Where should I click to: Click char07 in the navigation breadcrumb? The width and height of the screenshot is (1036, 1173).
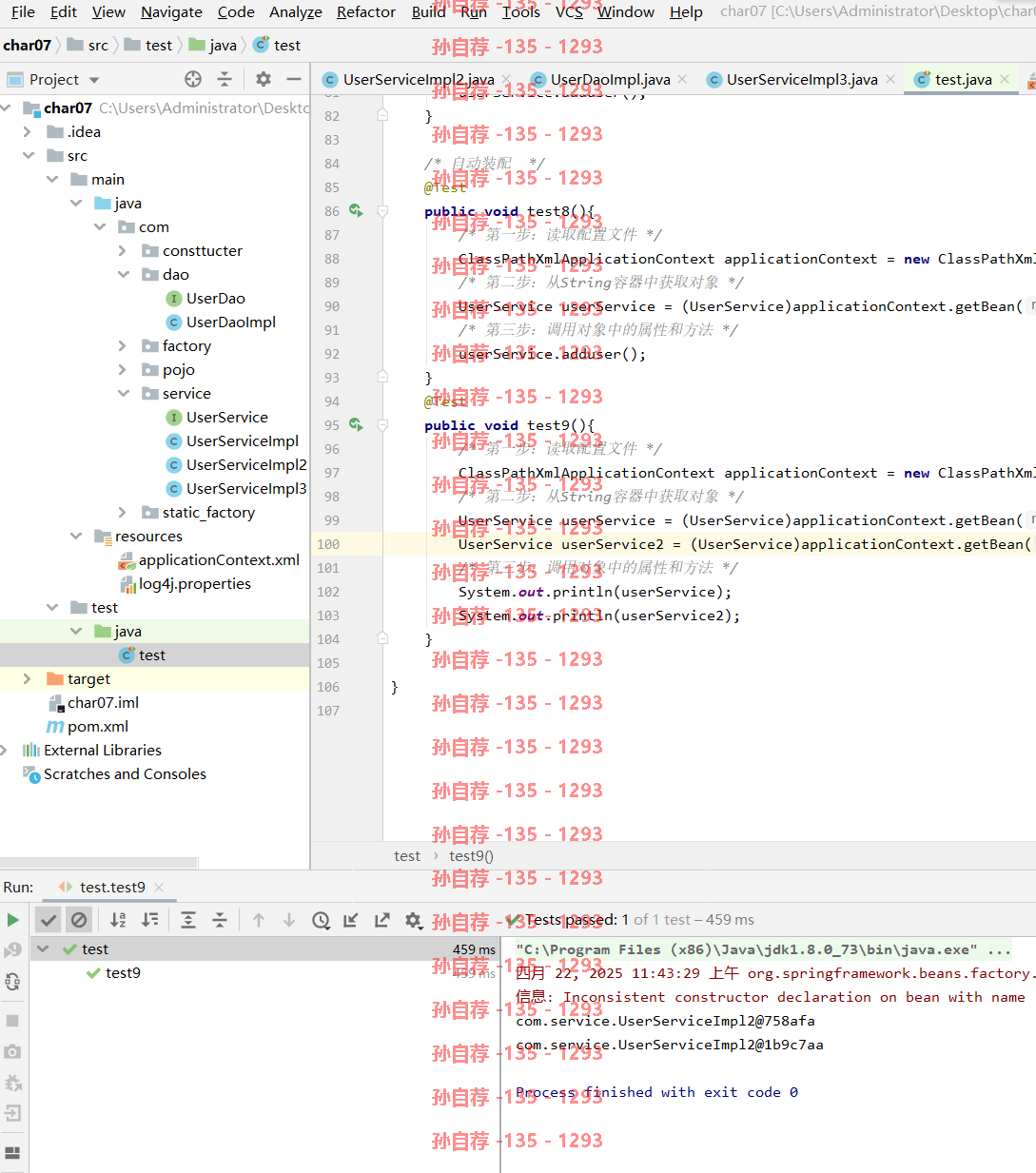(28, 45)
